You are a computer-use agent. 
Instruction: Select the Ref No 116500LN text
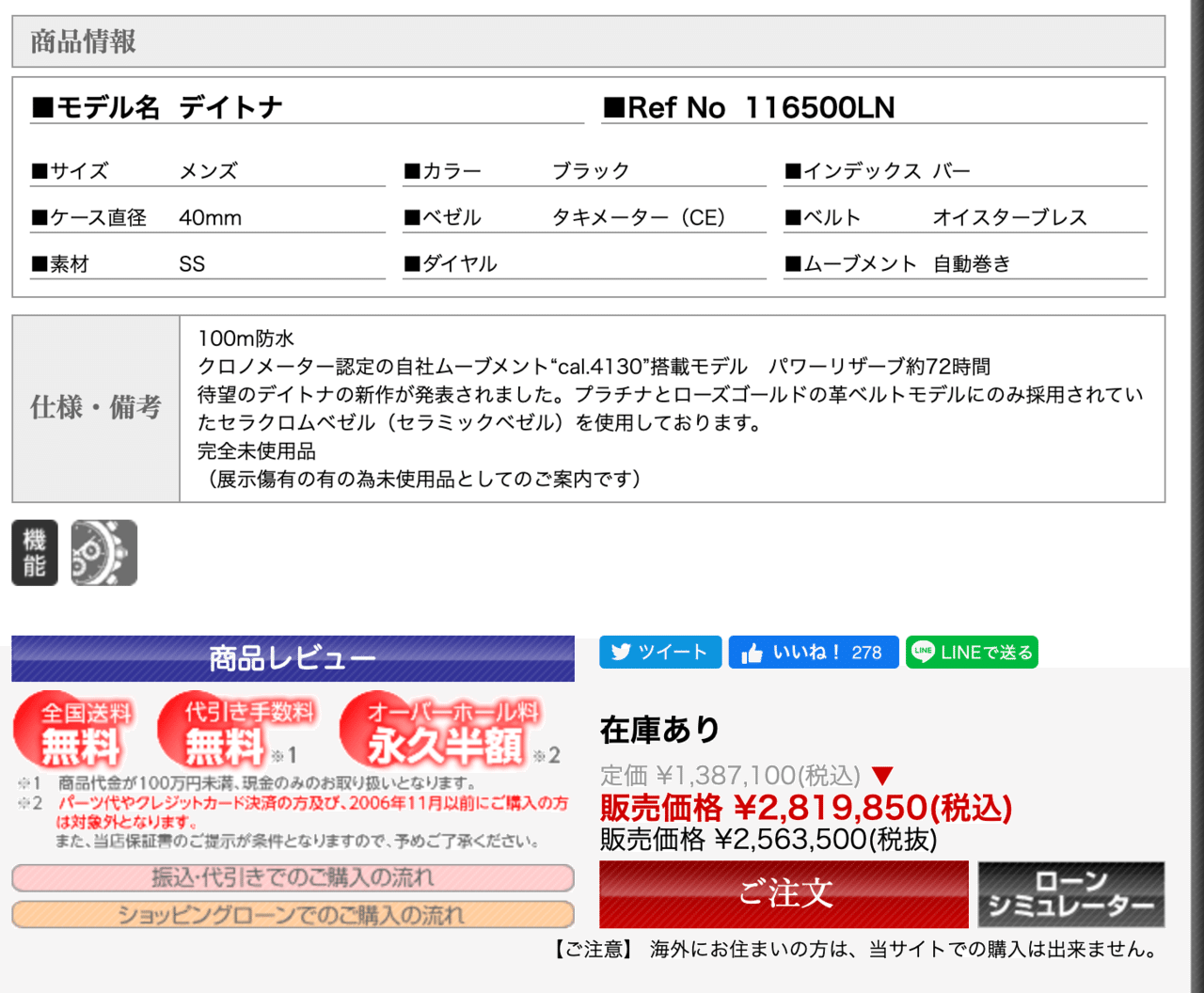coord(749,108)
